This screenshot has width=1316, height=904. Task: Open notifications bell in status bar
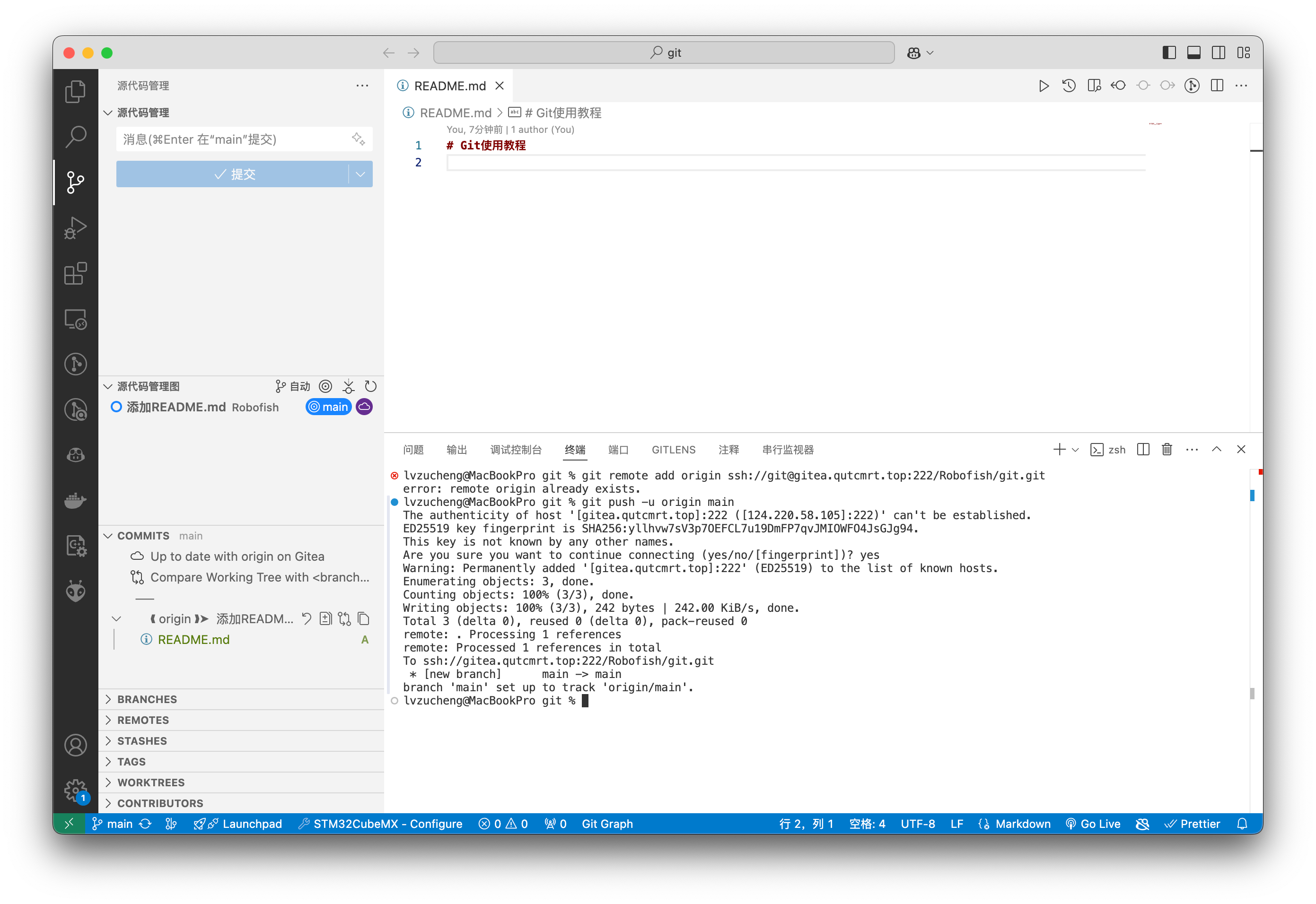[x=1242, y=824]
